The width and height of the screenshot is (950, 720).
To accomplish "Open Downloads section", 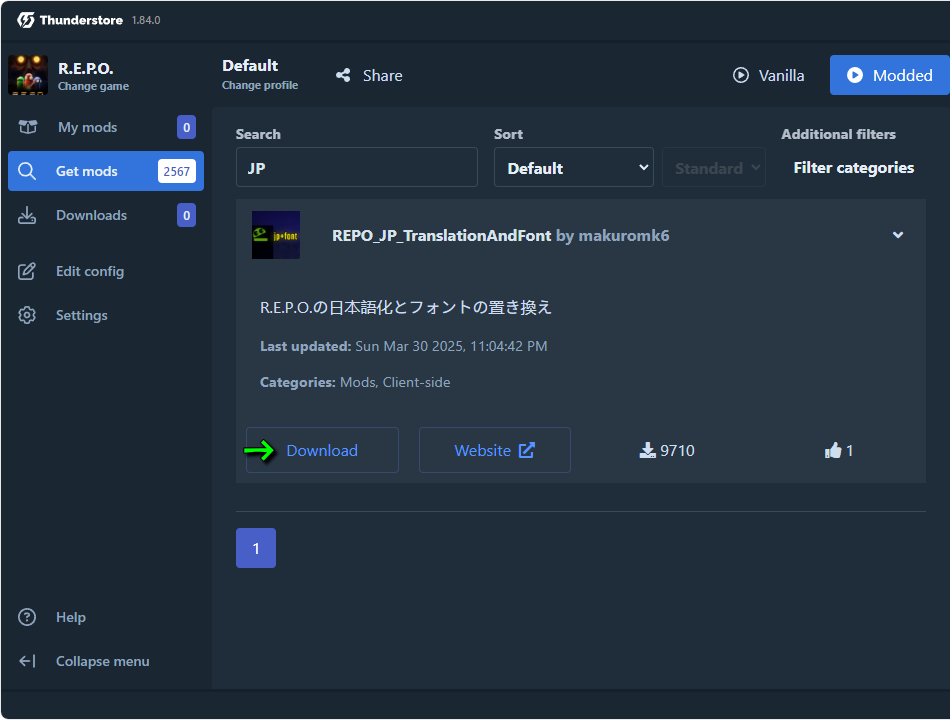I will tap(106, 215).
